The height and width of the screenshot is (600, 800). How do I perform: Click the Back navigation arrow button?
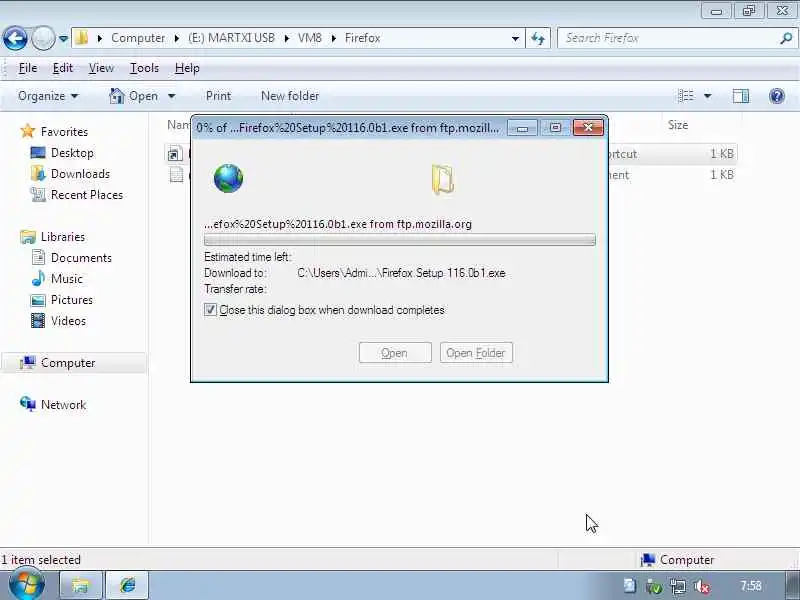pyautogui.click(x=15, y=38)
